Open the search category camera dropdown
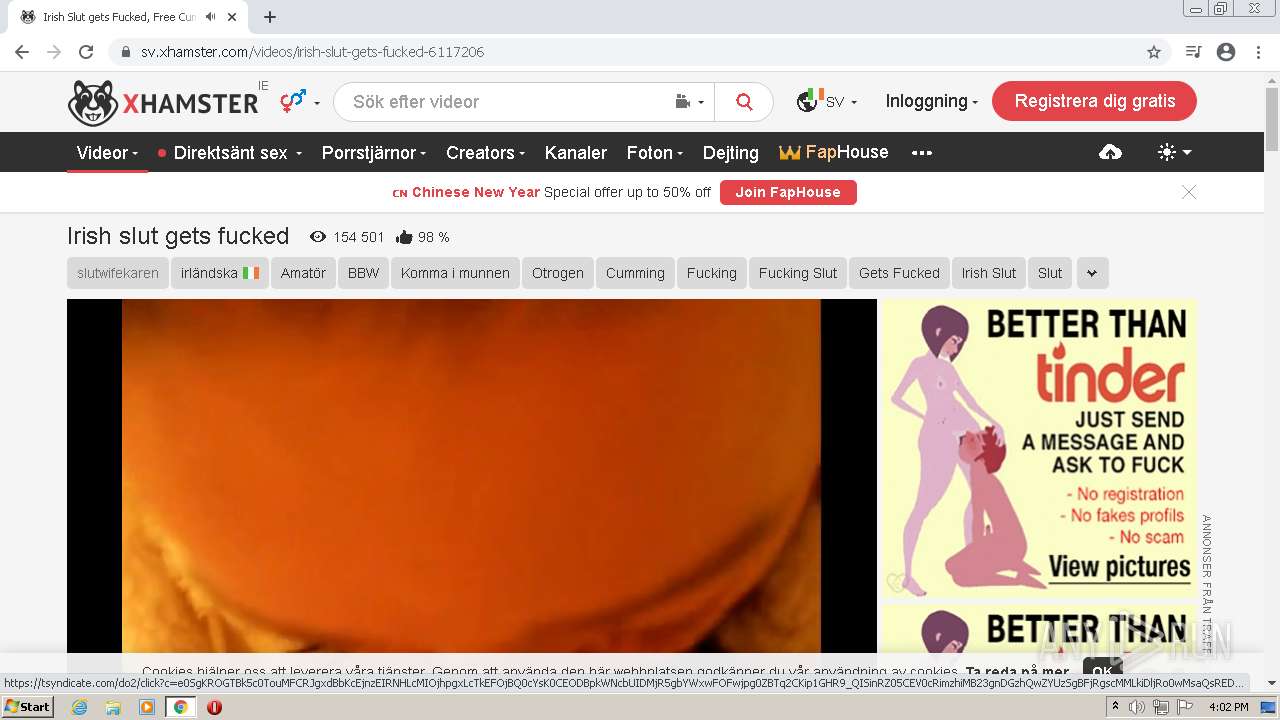Screen dimensions: 1280x720 point(690,102)
